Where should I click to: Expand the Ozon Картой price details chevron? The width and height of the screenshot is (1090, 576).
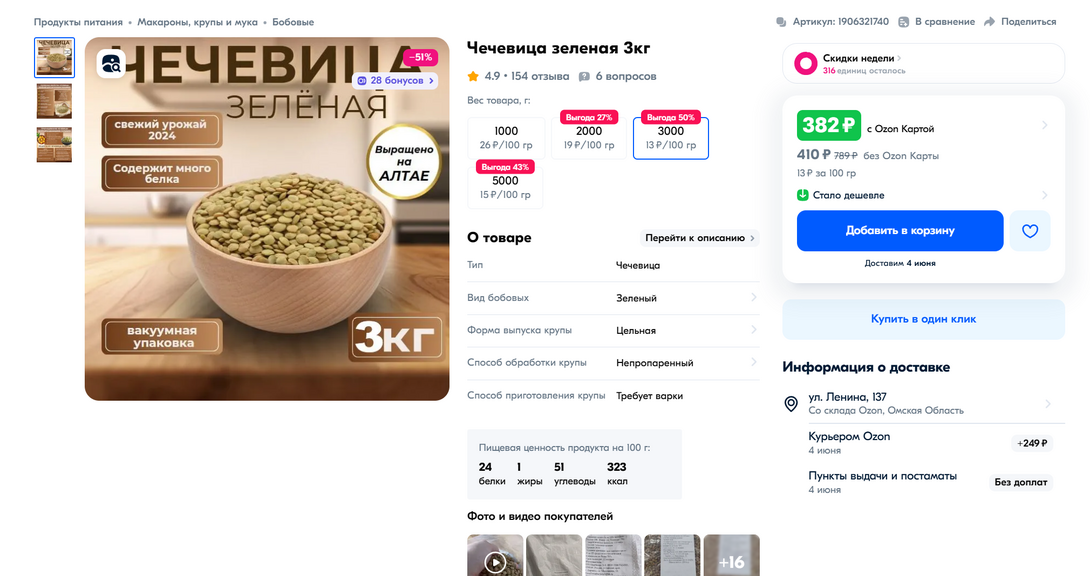coord(1044,125)
